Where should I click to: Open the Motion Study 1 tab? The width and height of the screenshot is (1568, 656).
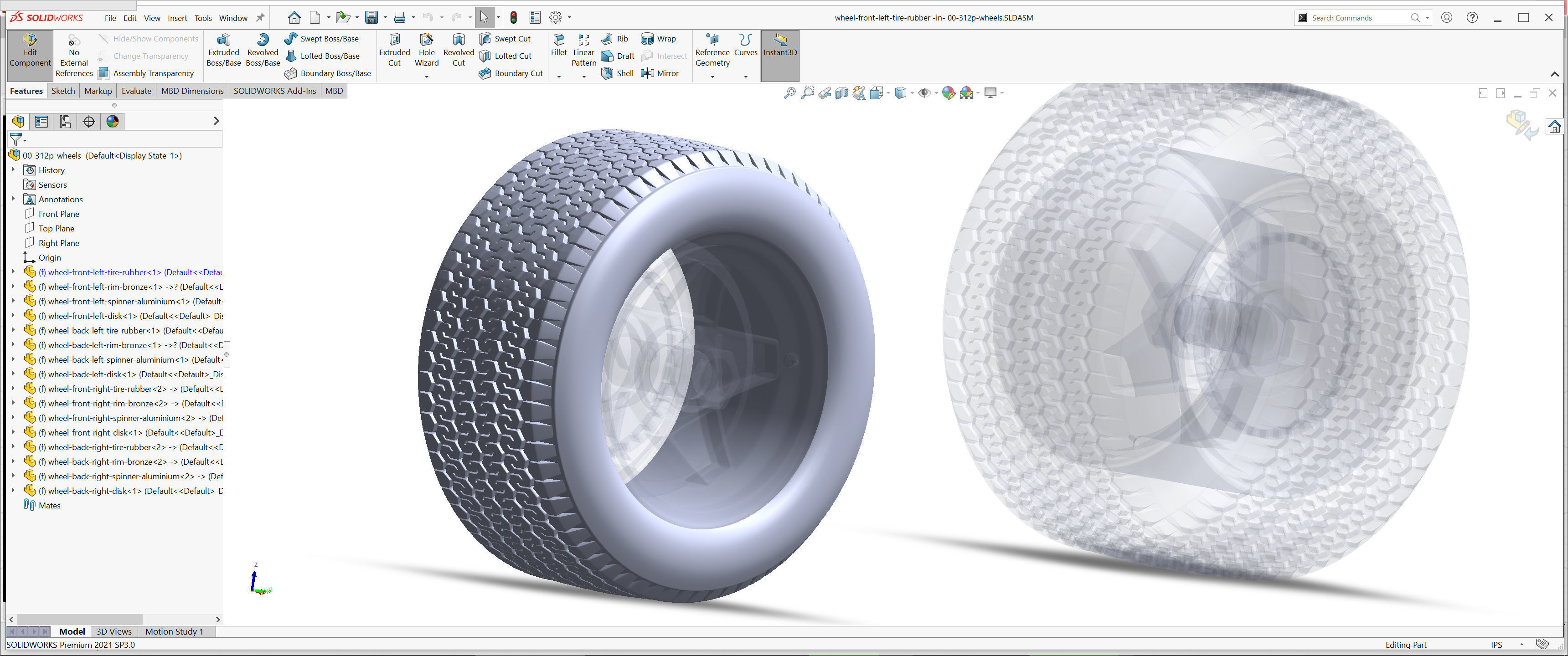(174, 631)
